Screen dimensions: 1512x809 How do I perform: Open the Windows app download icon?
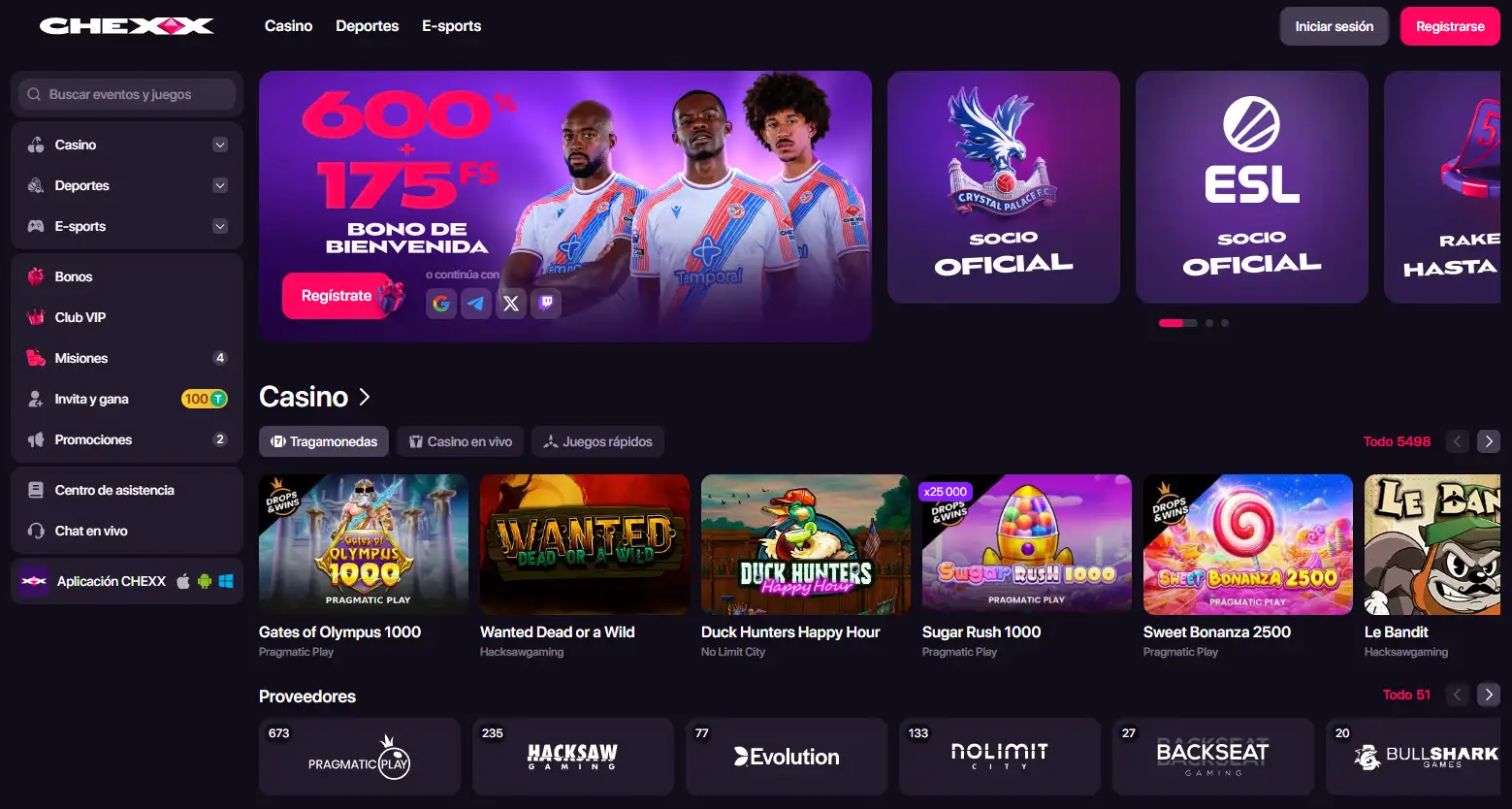(226, 581)
